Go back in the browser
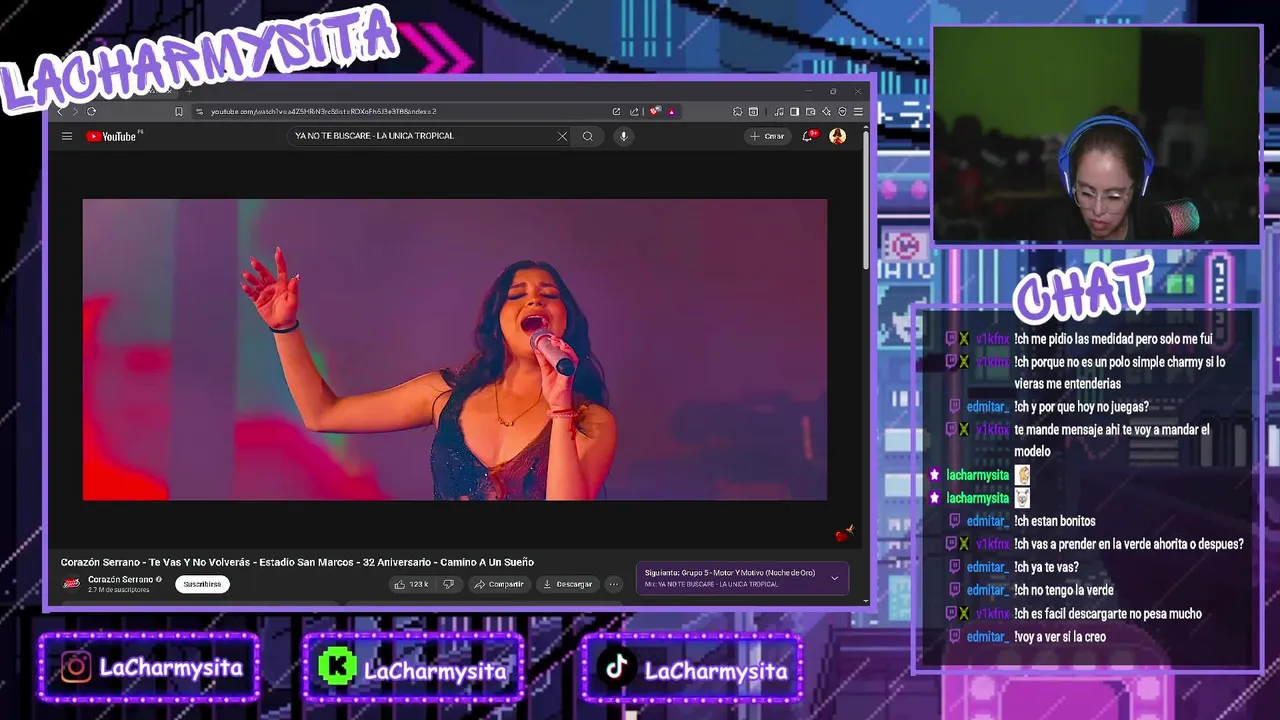1280x720 pixels. point(59,111)
